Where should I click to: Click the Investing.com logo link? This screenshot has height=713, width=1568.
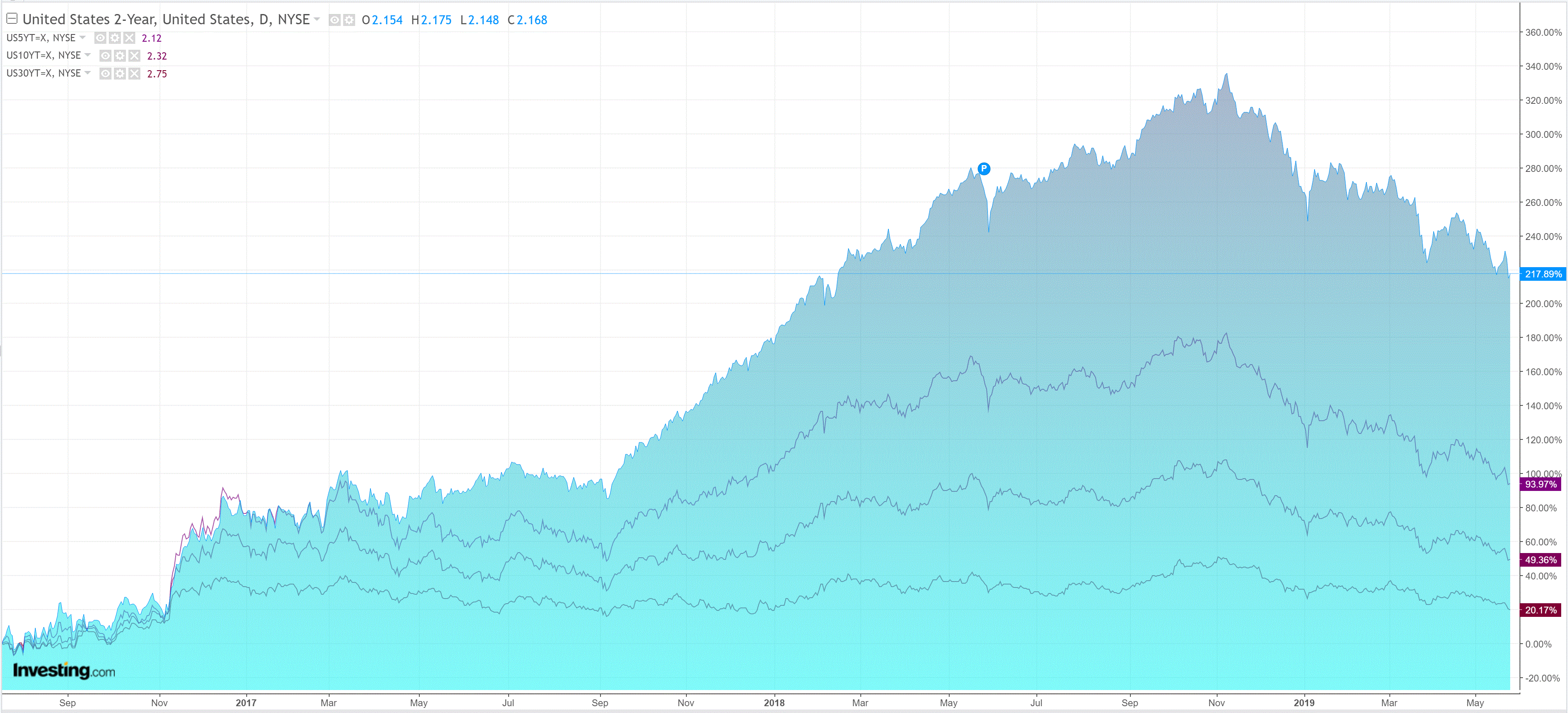(64, 670)
